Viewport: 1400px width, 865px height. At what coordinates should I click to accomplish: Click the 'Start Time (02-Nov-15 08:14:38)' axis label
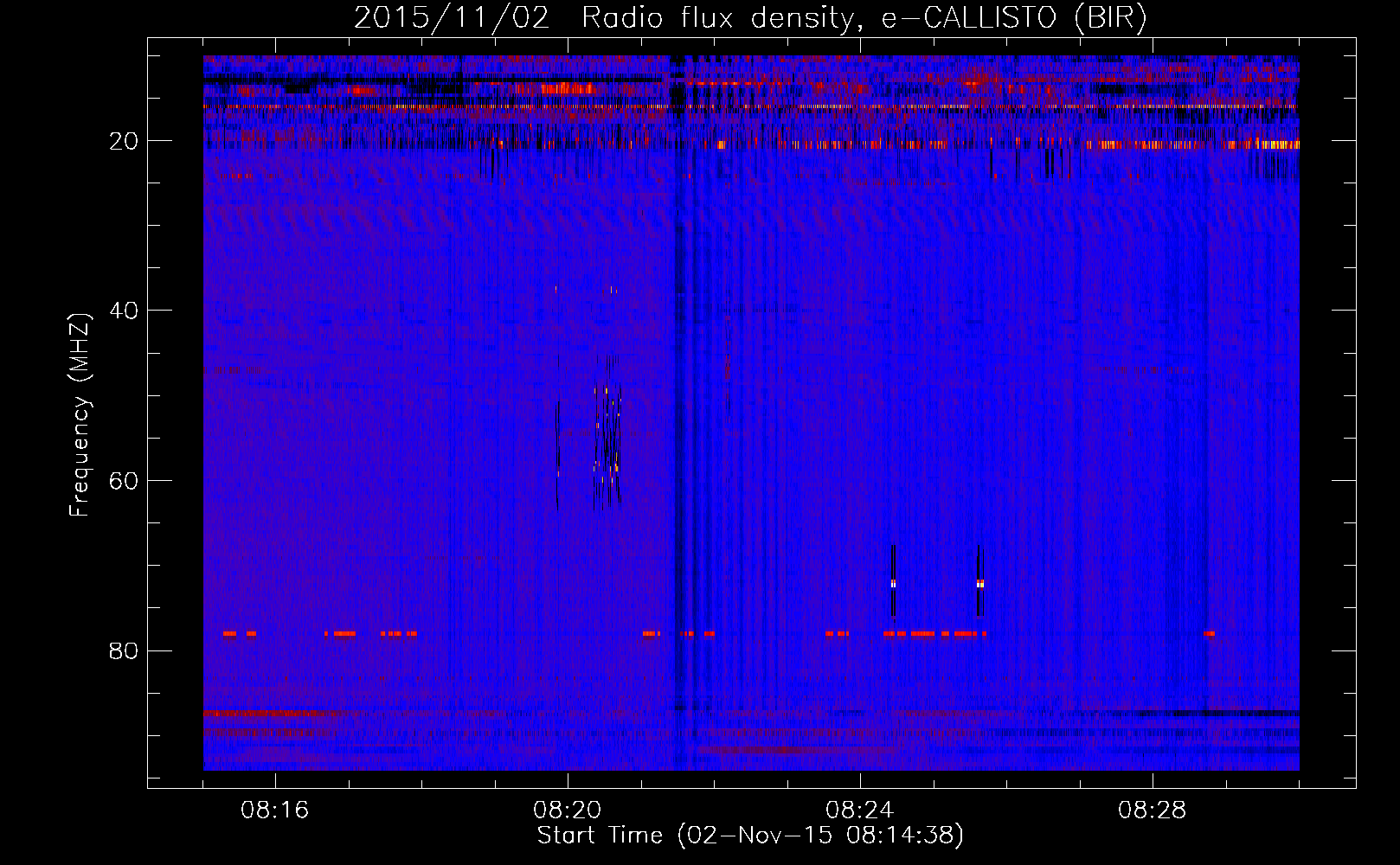pyautogui.click(x=750, y=836)
